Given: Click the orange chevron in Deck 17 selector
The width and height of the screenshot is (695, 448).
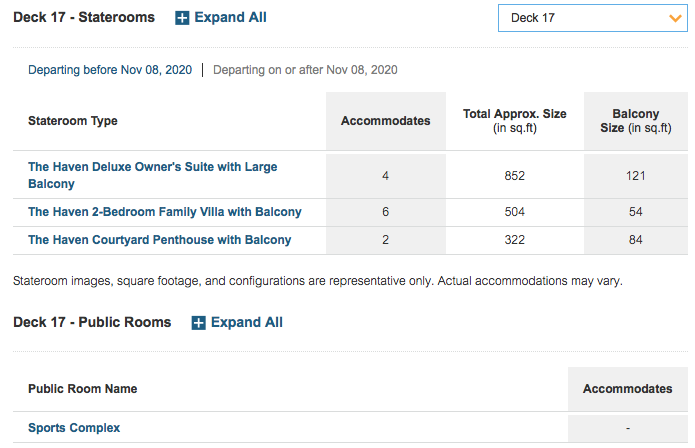Looking at the screenshot, I should click(675, 18).
